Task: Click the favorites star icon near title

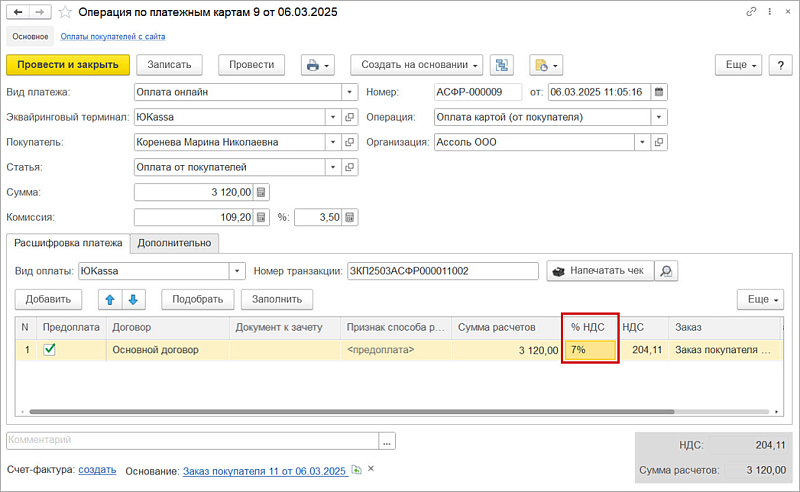Action: 65,12
